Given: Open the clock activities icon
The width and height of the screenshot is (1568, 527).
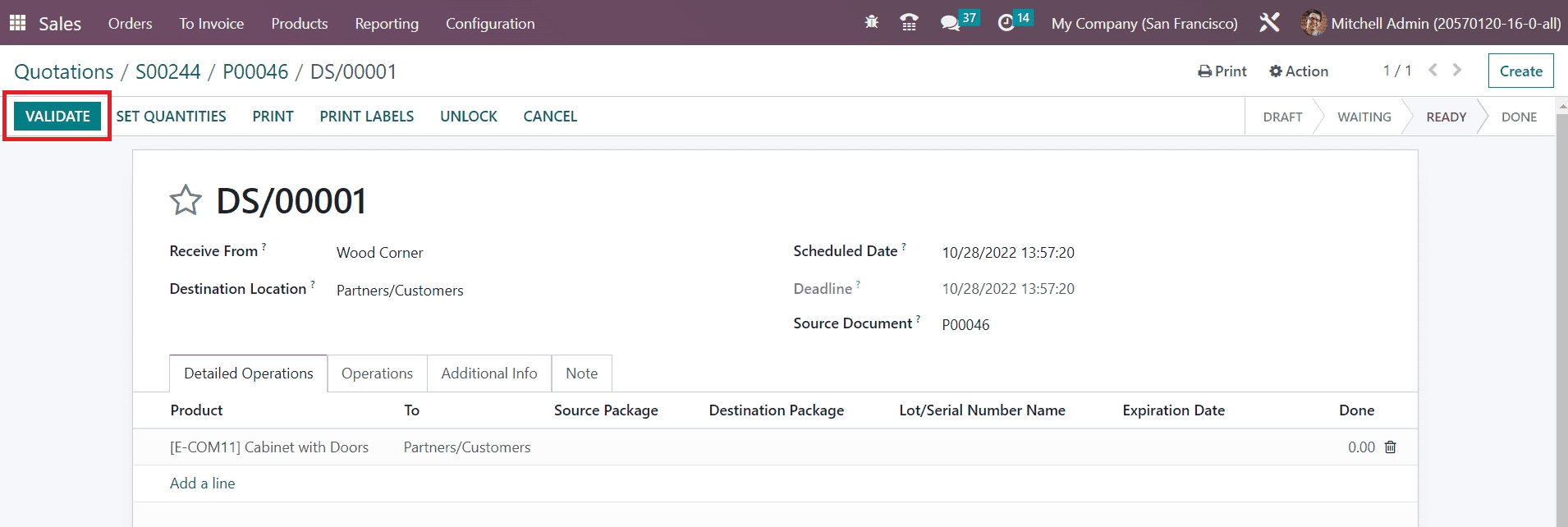Looking at the screenshot, I should click(1006, 23).
